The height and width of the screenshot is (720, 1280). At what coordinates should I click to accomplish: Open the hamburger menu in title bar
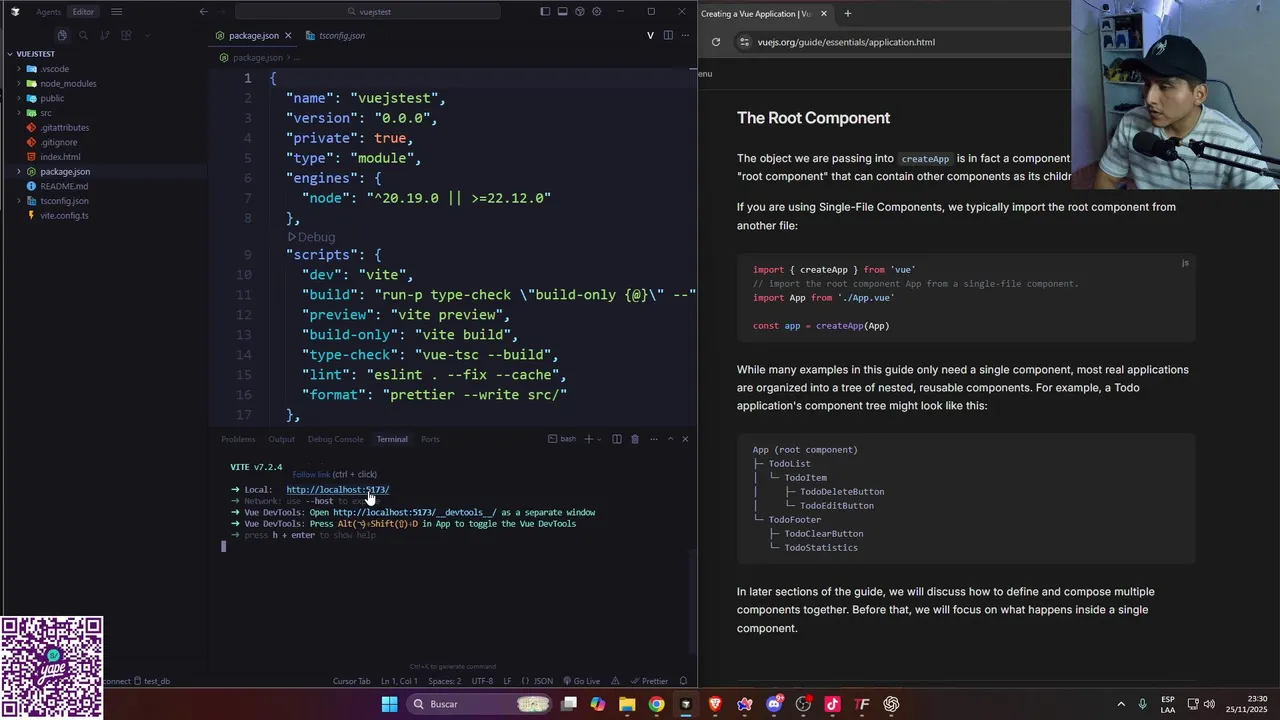point(116,12)
